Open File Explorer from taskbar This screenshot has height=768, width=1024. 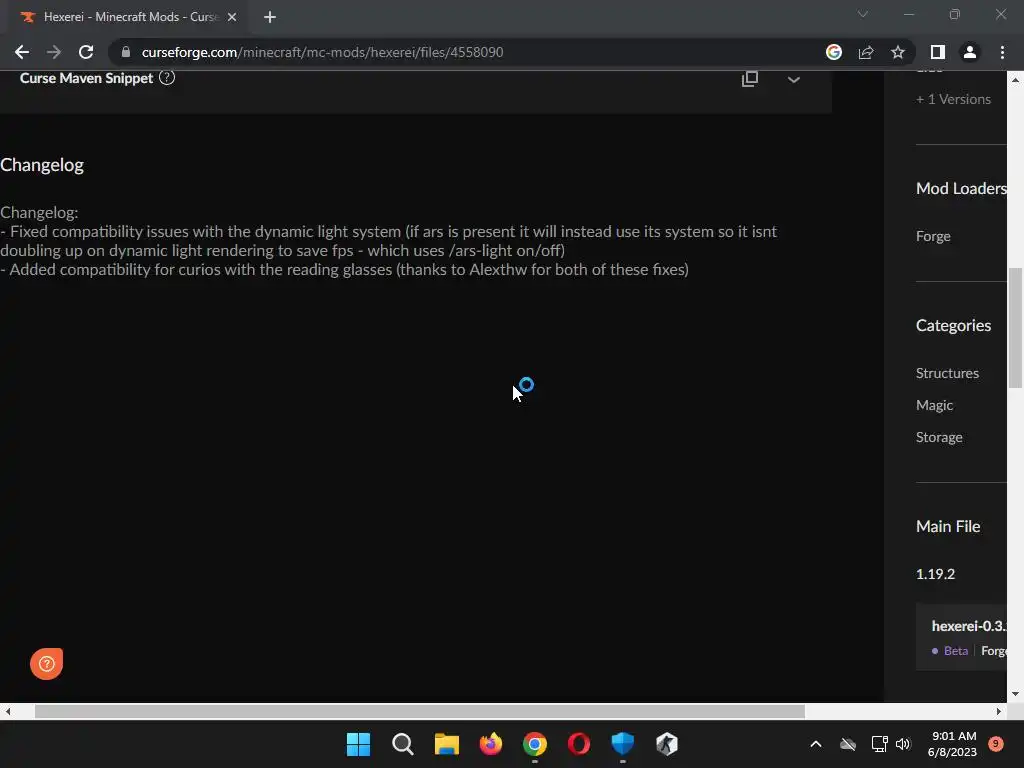pos(447,744)
